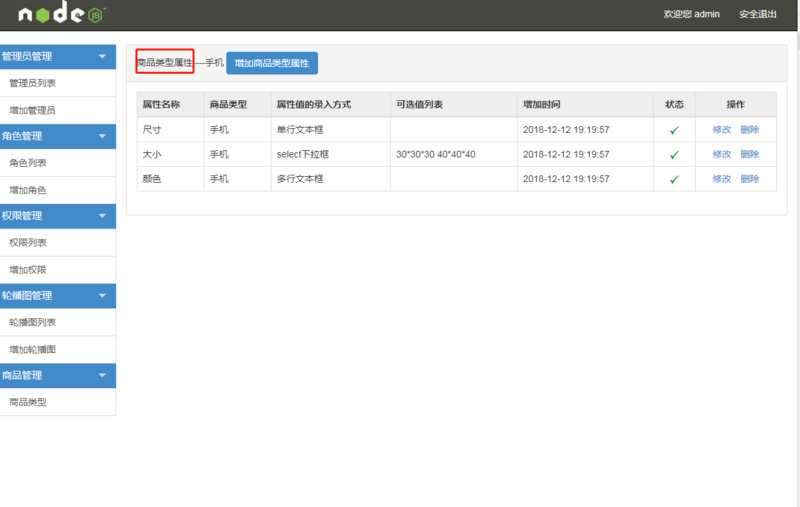Delete the 大小 attribute via 删除
This screenshot has width=800, height=507.
pos(749,154)
